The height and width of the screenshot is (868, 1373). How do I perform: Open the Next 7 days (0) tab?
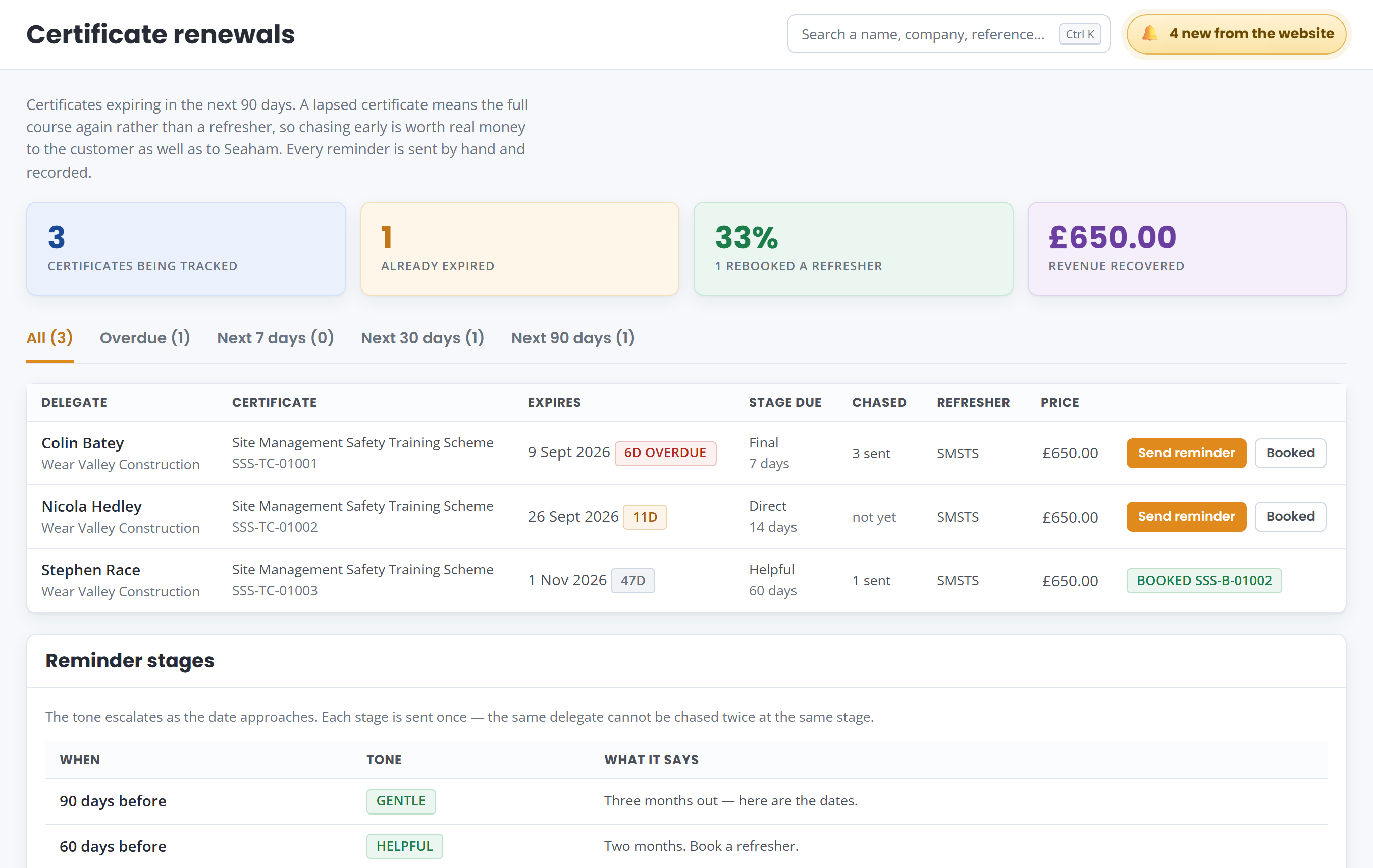coord(276,338)
